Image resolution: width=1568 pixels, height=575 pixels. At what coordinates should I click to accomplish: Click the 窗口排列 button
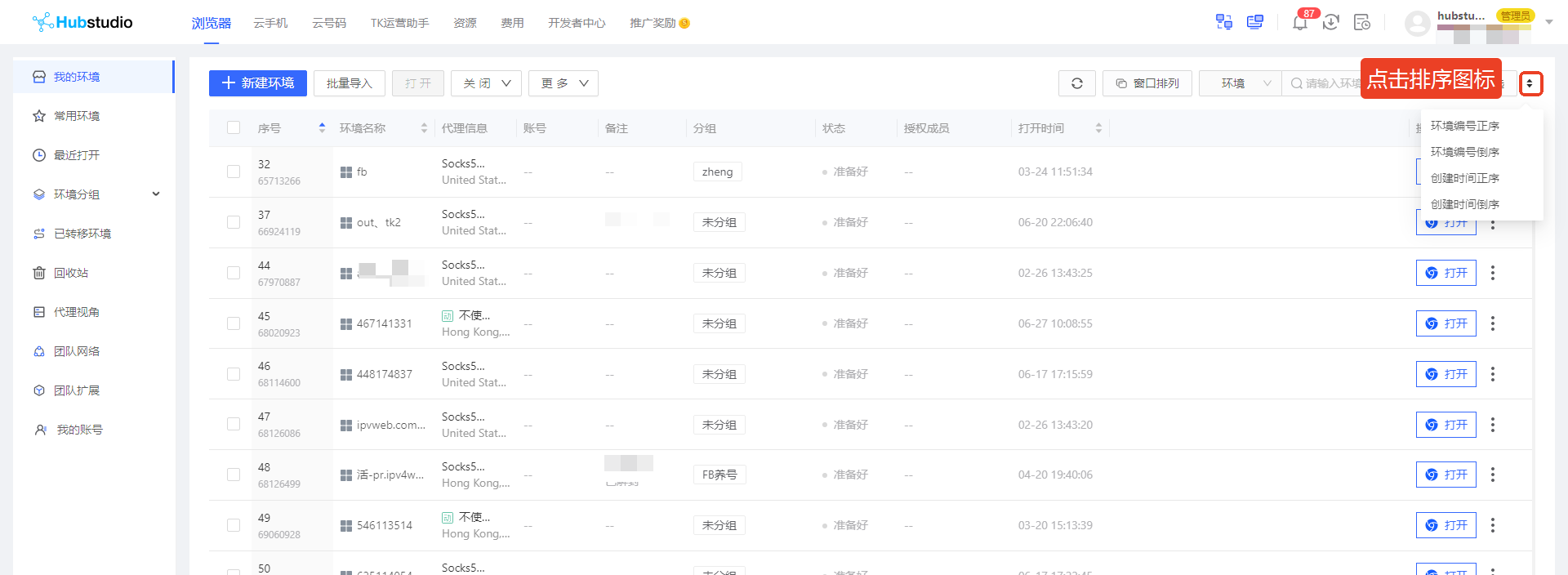(1147, 83)
